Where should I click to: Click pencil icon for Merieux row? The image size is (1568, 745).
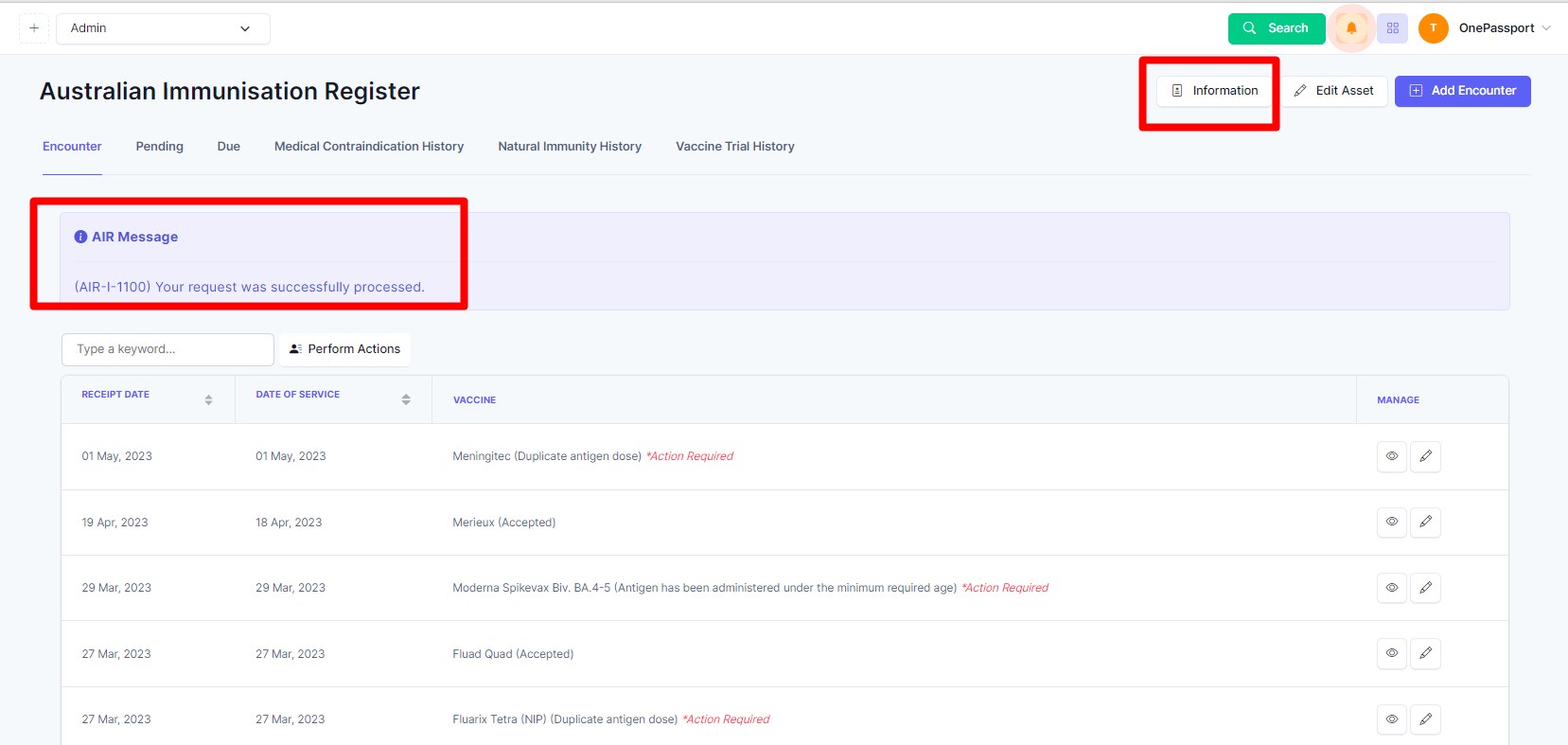1425,522
